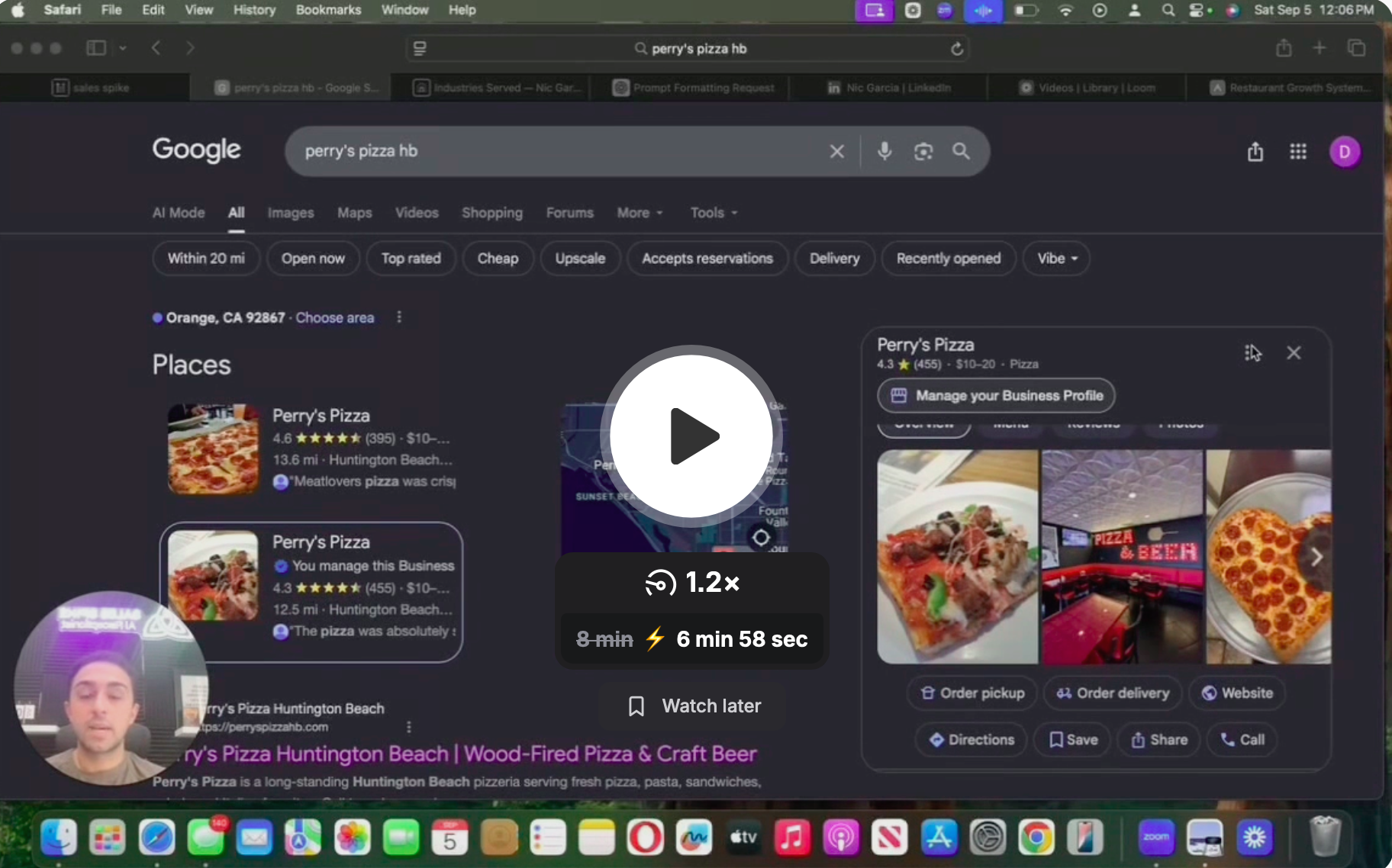Screen dimensions: 1392x868
Task: Open the thumbnail of Perry's Pizza you manage
Action: [x=213, y=575]
